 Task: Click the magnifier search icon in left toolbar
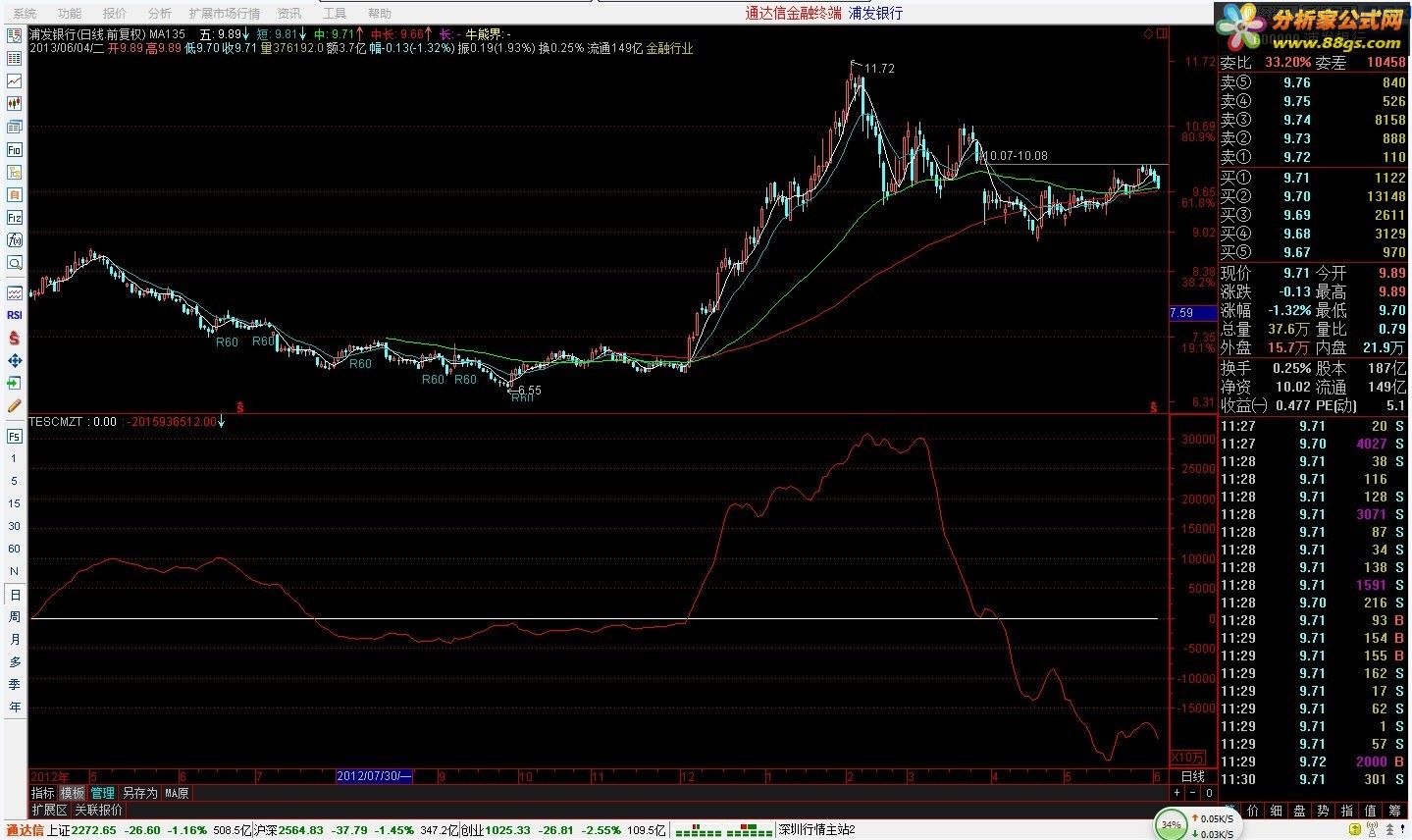pyautogui.click(x=15, y=262)
